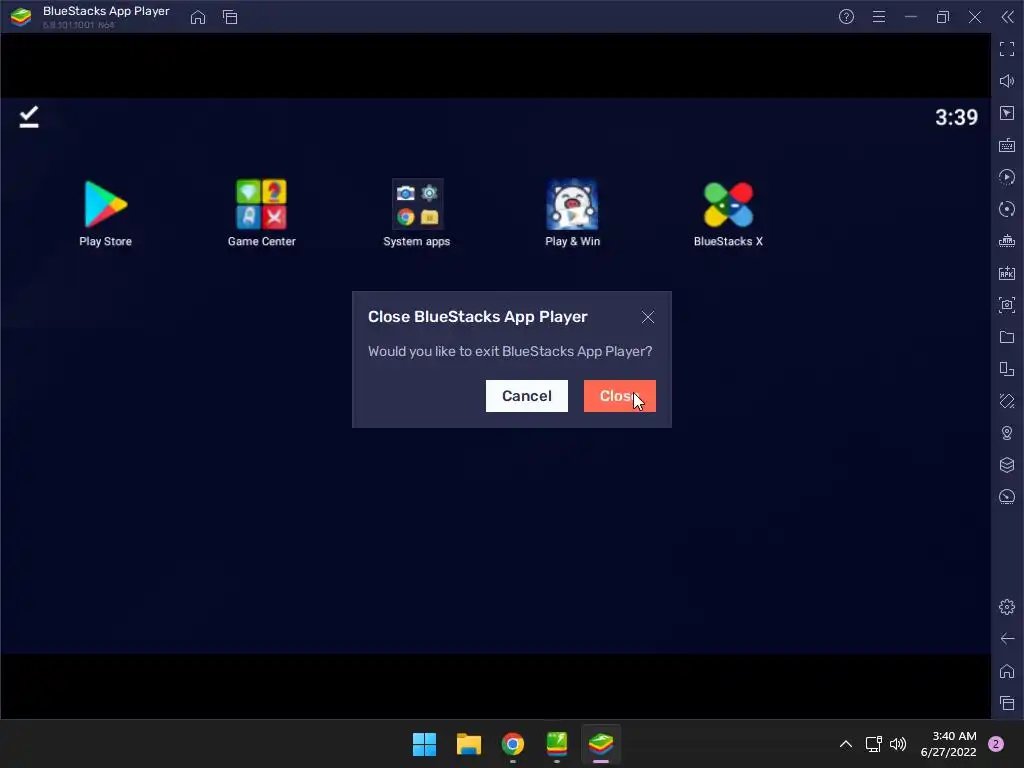
Task: Click the Android back arrow in the sidebar
Action: pos(1007,639)
